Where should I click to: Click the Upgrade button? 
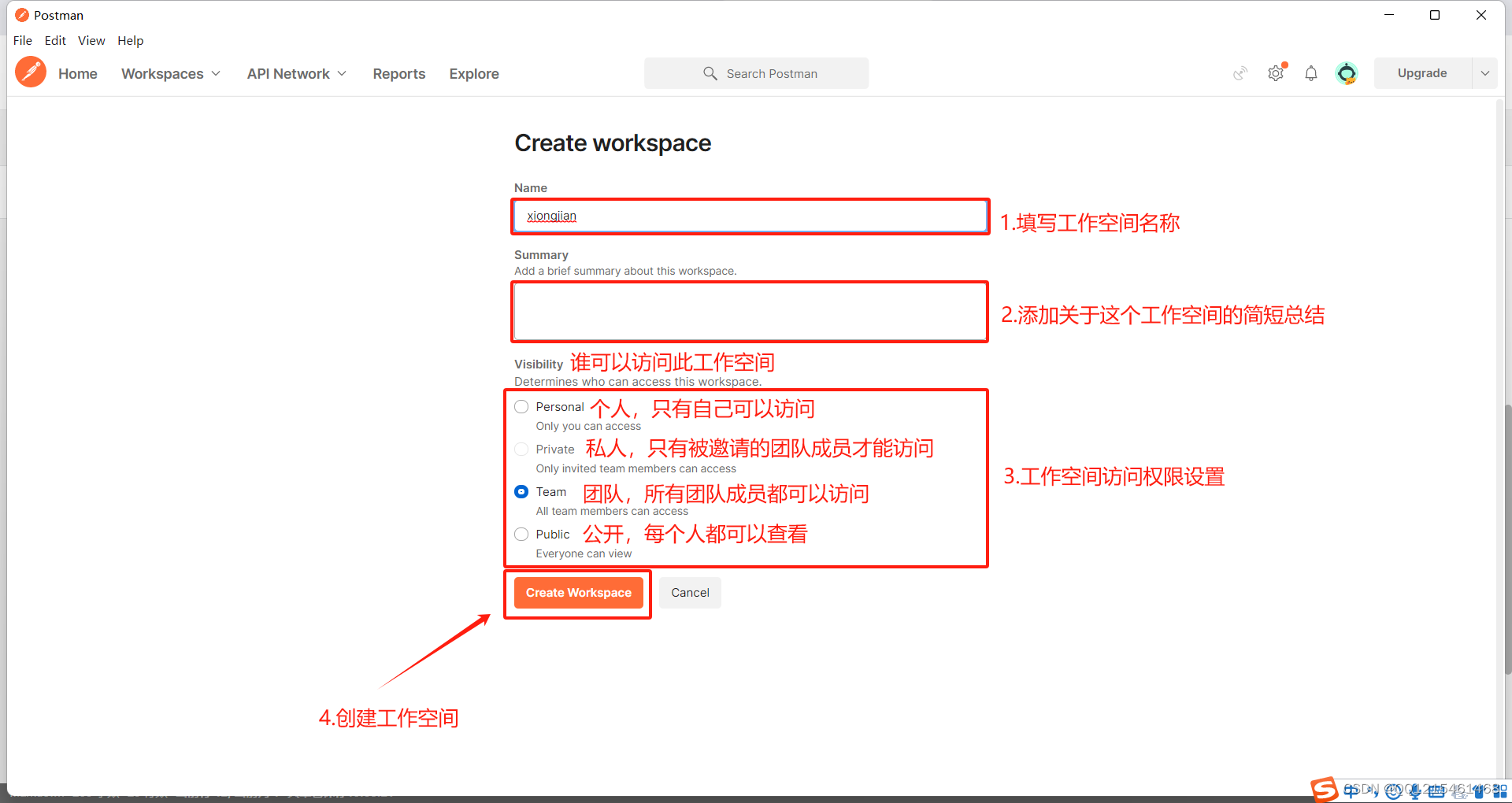coord(1422,73)
